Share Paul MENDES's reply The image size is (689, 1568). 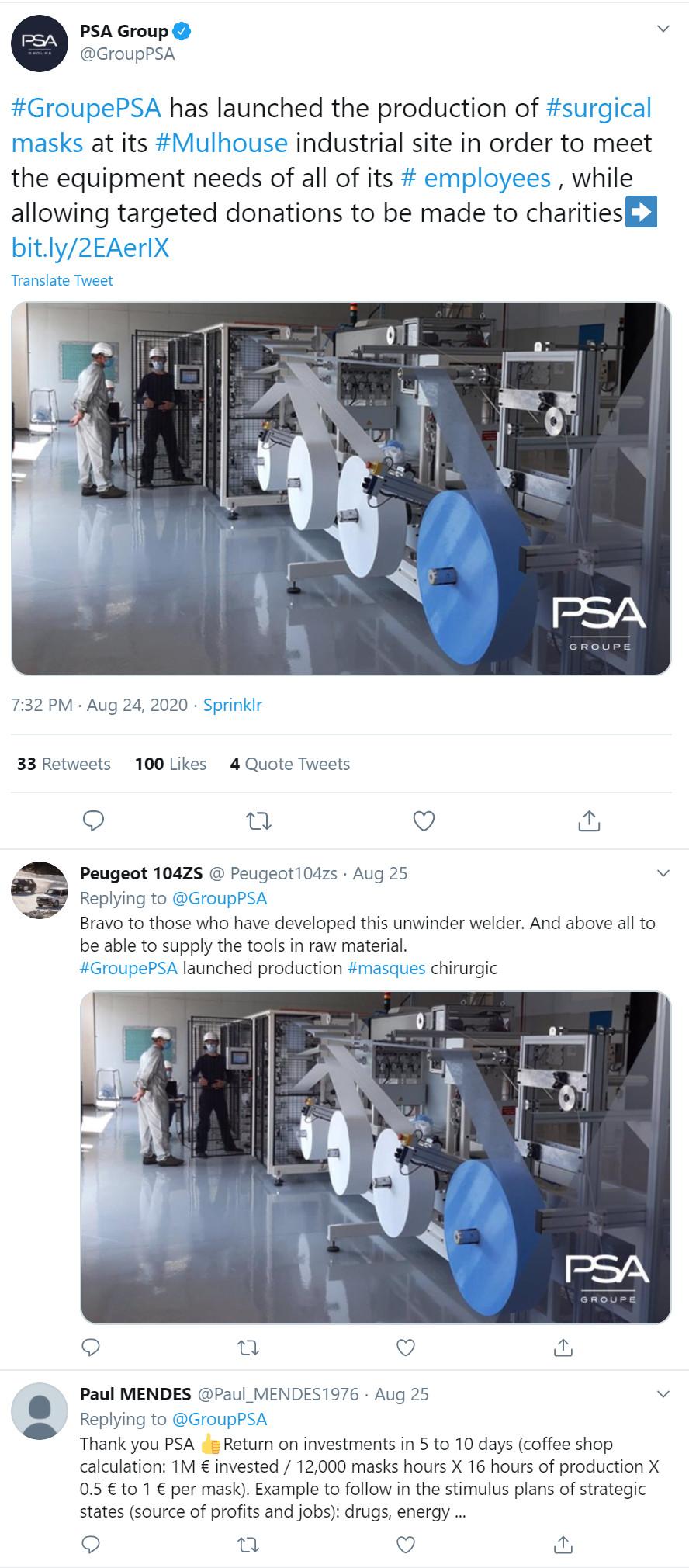pos(563,1545)
